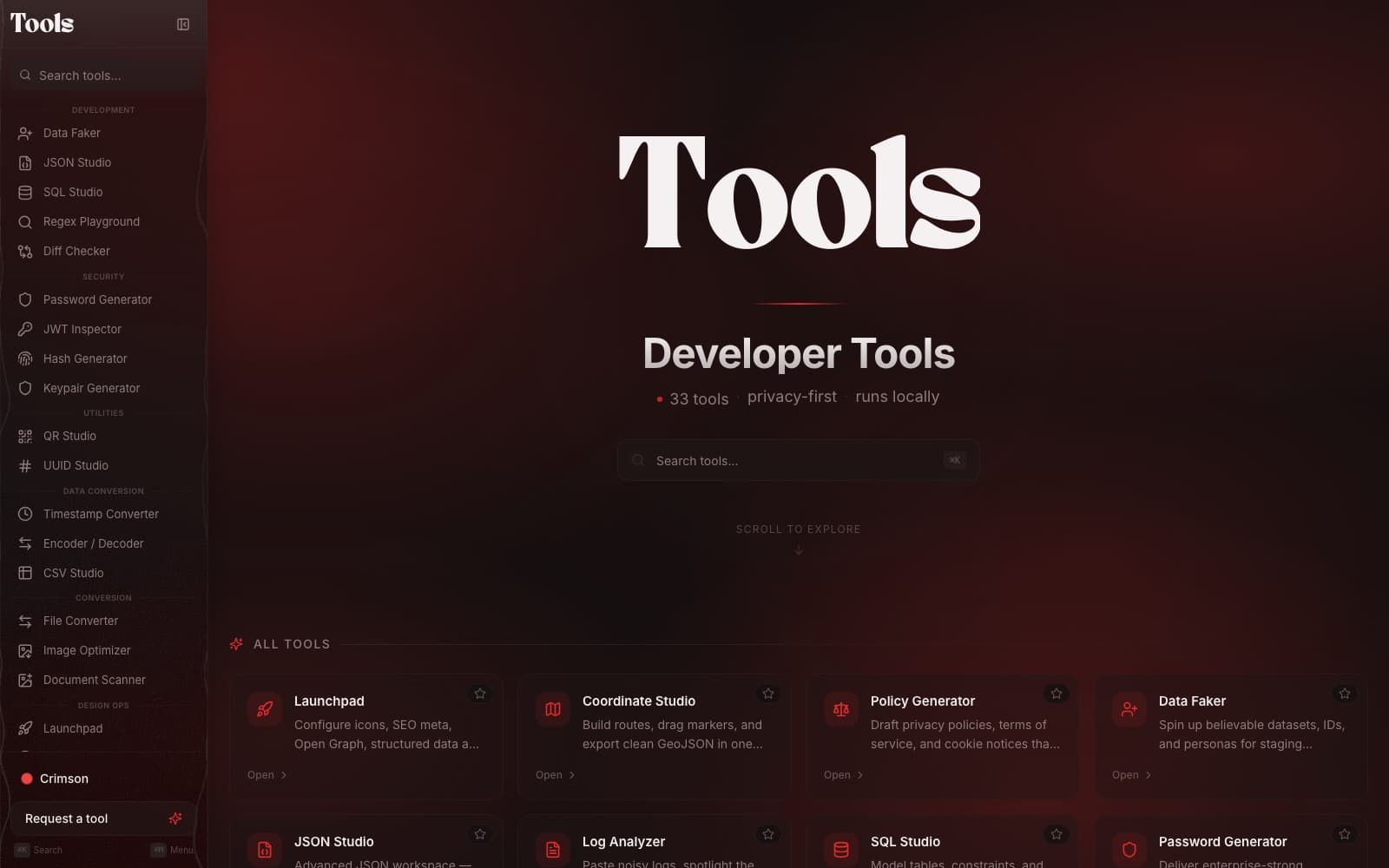Viewport: 1389px width, 868px height.
Task: Click the Tools logo in sidebar
Action: coord(42,23)
